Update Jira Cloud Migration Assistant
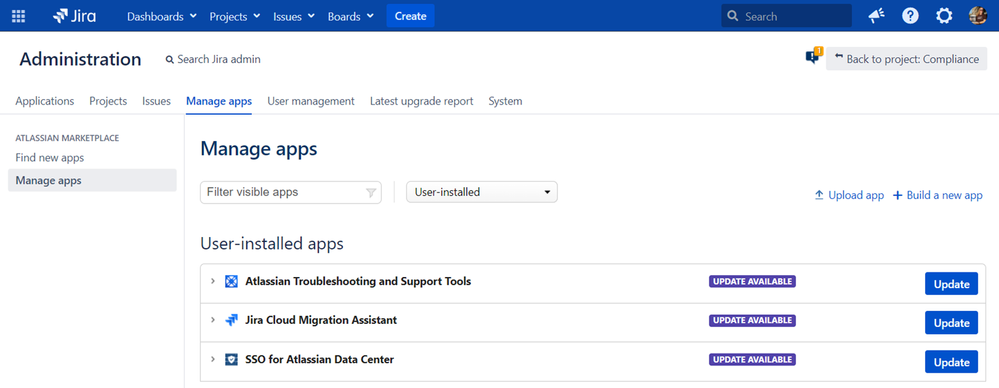 [951, 323]
